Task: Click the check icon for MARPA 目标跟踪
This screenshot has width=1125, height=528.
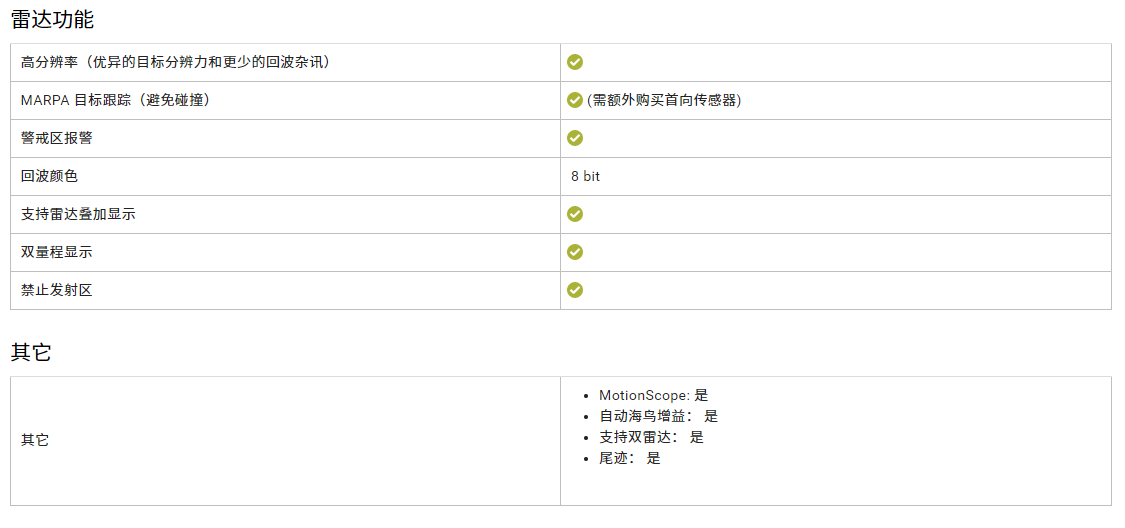Action: click(x=575, y=100)
